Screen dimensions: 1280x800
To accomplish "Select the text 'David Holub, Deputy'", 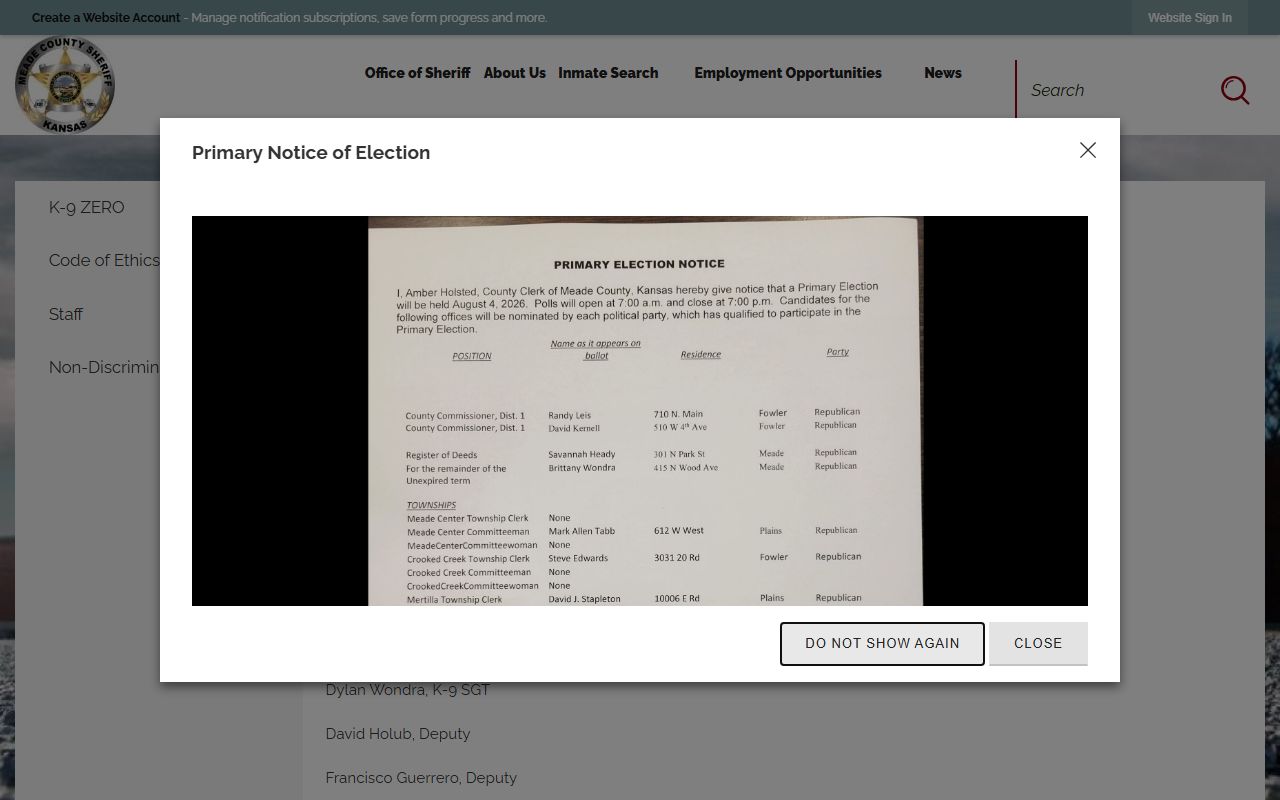I will (x=398, y=734).
